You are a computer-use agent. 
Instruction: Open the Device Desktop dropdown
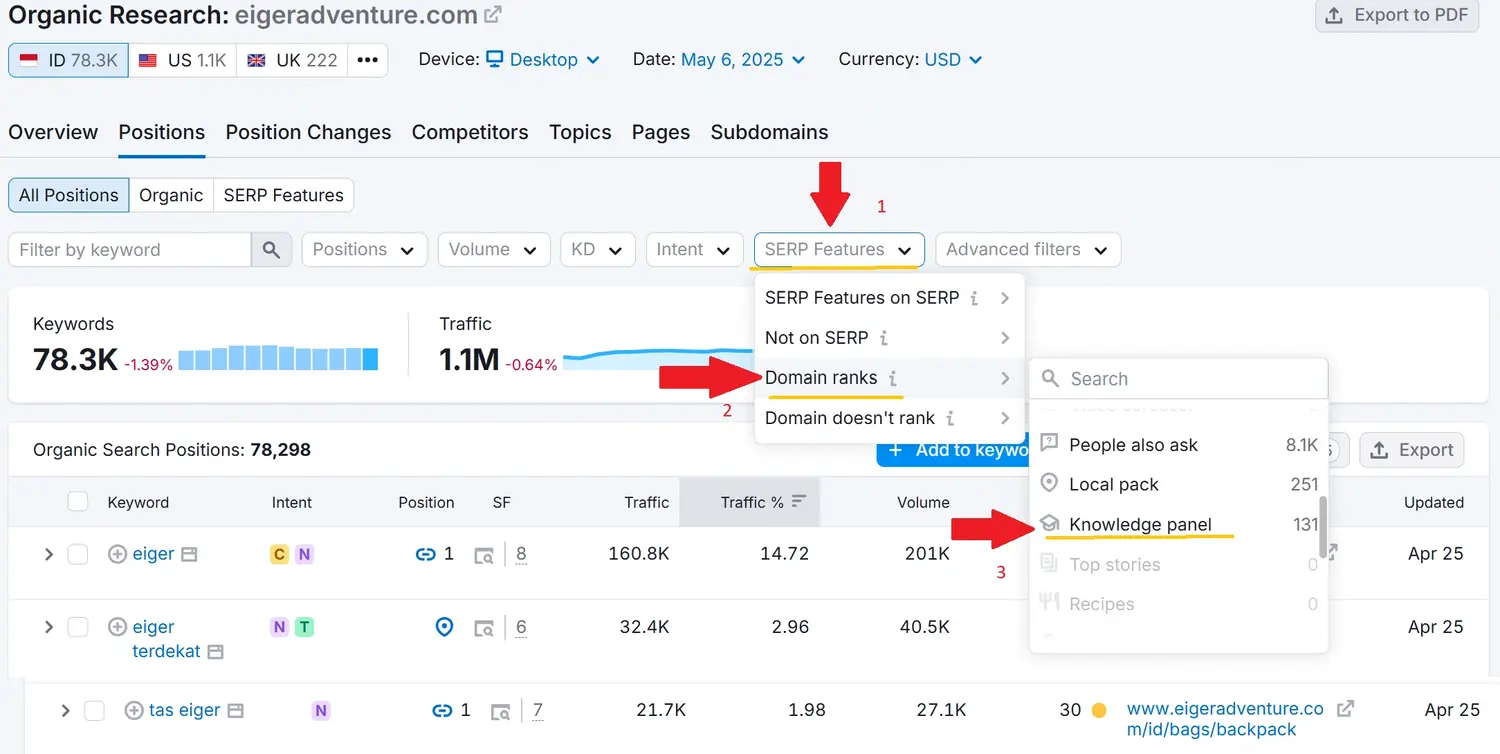(x=543, y=60)
